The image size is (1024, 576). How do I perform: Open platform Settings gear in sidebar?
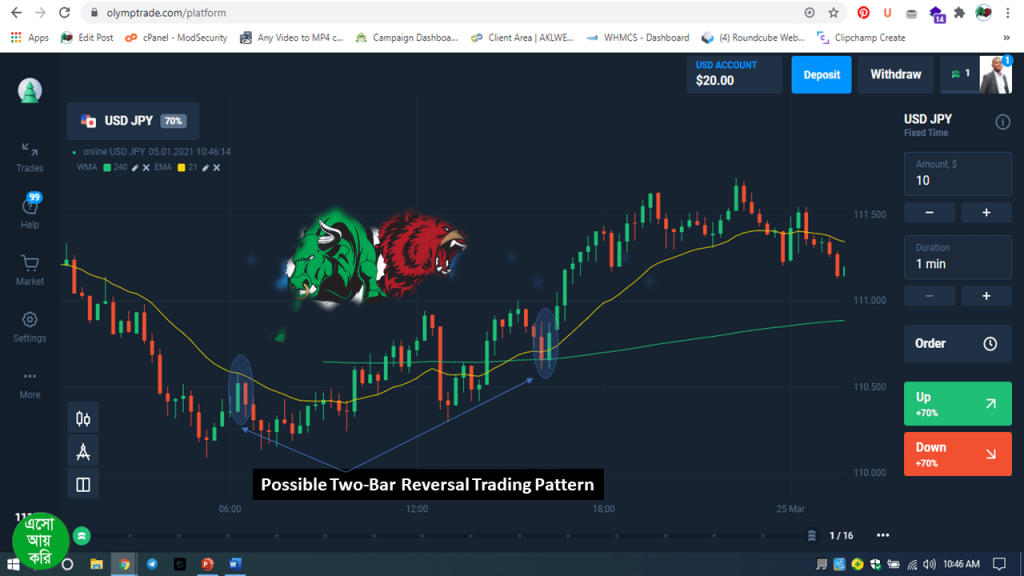pos(29,326)
